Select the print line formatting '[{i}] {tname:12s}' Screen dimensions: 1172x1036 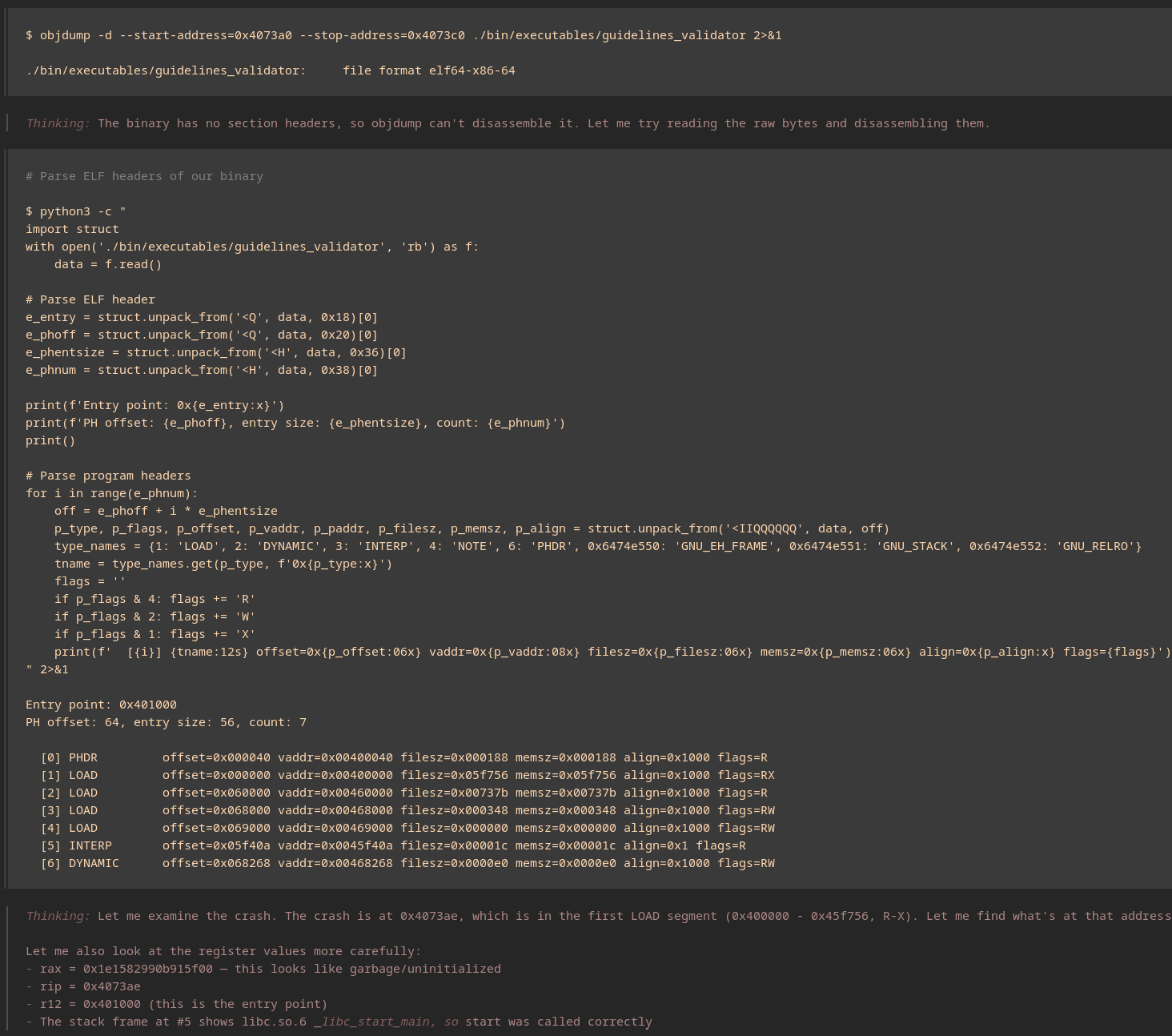click(x=612, y=652)
